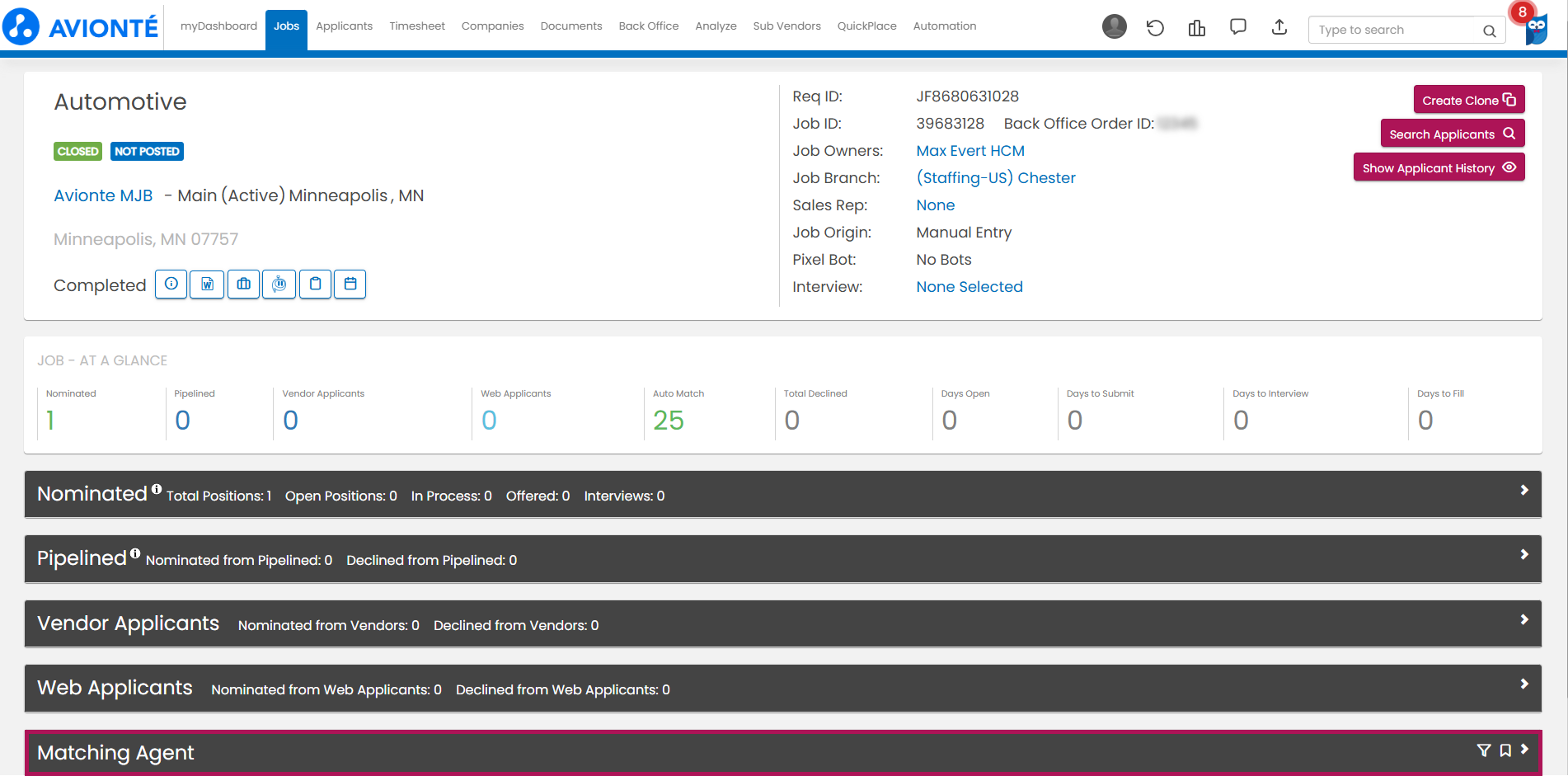The image size is (1568, 776).
Task: Click the Vendor Applicants count of 0
Action: coord(290,421)
